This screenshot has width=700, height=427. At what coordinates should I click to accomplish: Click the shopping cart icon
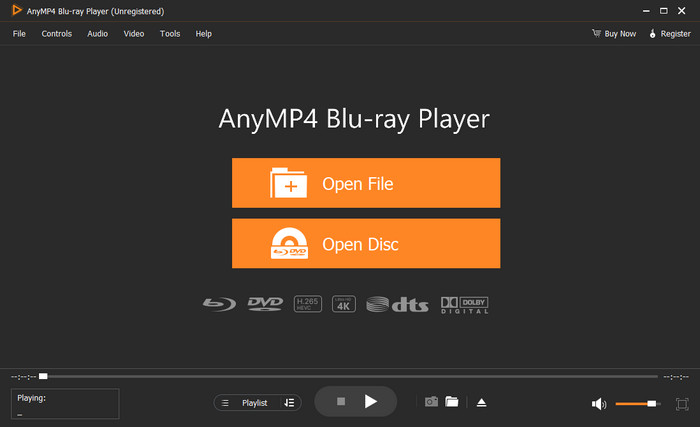pos(596,33)
